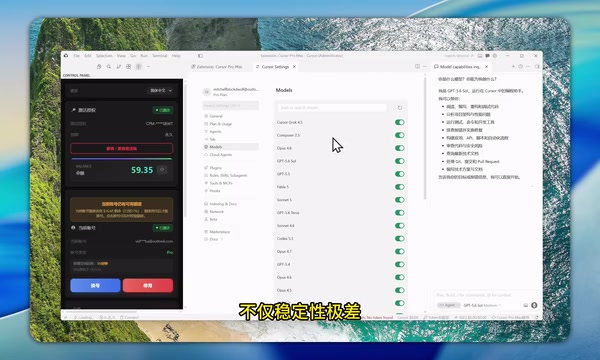The height and width of the screenshot is (360, 600).
Task: Toggle the Opus 4.5 model switch
Action: 399,290
